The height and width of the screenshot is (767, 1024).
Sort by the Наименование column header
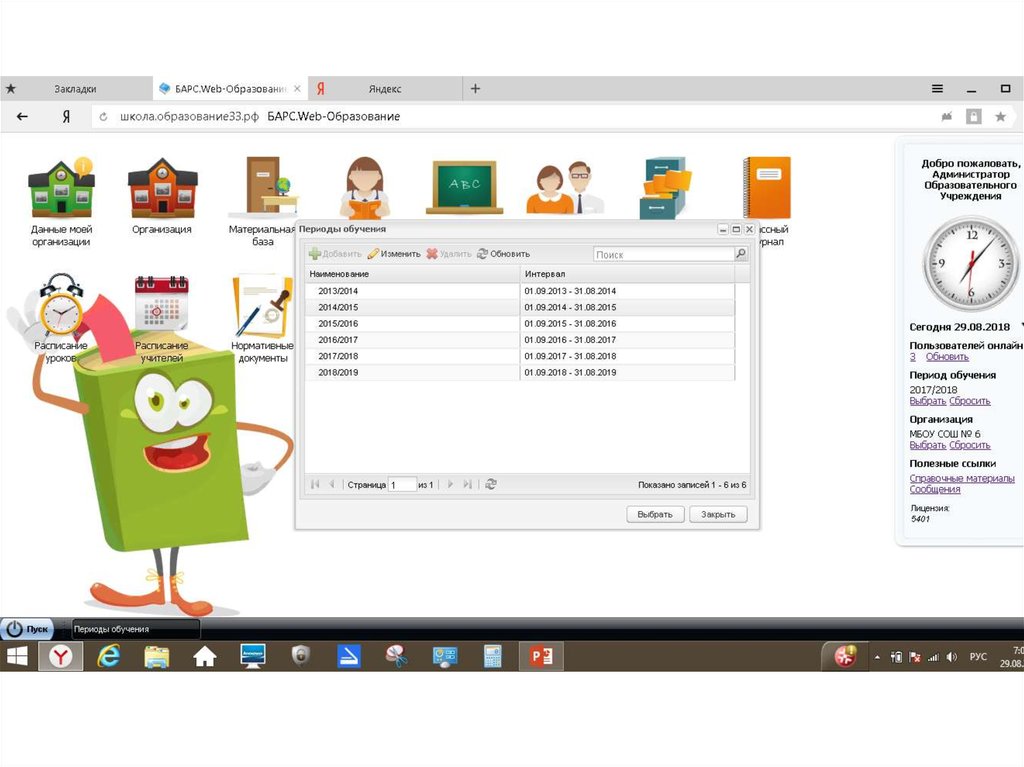(412, 273)
